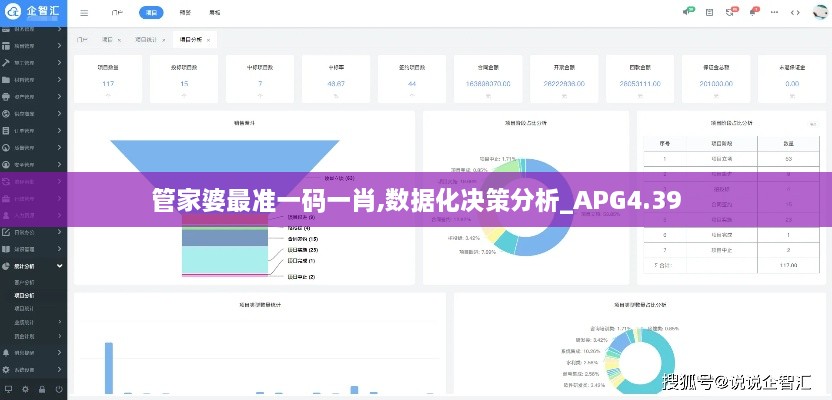The width and height of the screenshot is (832, 400).
Task: Click the three-dot more options icon
Action: tap(774, 12)
